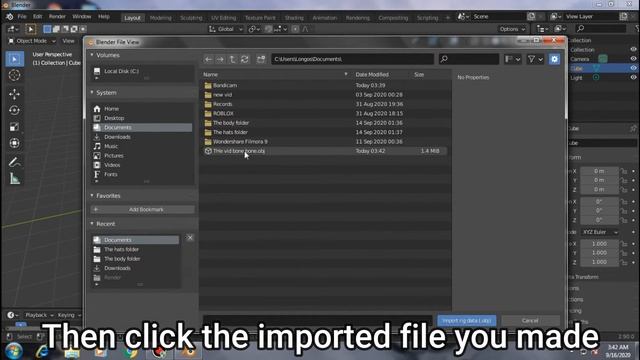
Task: Click the file browser search field
Action: [x=469, y=59]
